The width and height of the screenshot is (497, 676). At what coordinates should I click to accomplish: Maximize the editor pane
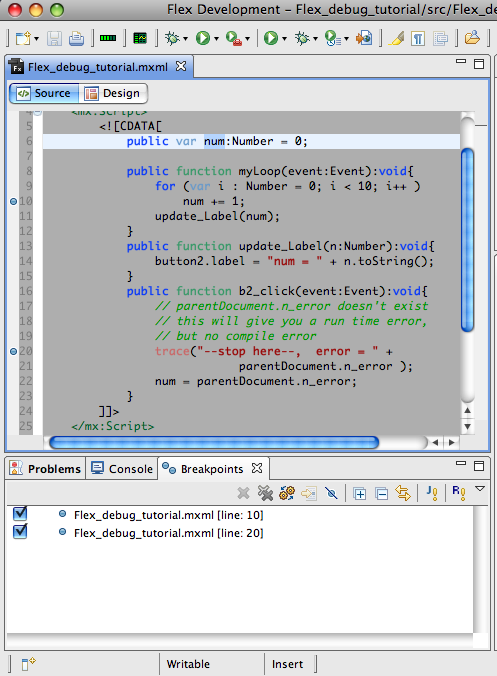[x=479, y=64]
